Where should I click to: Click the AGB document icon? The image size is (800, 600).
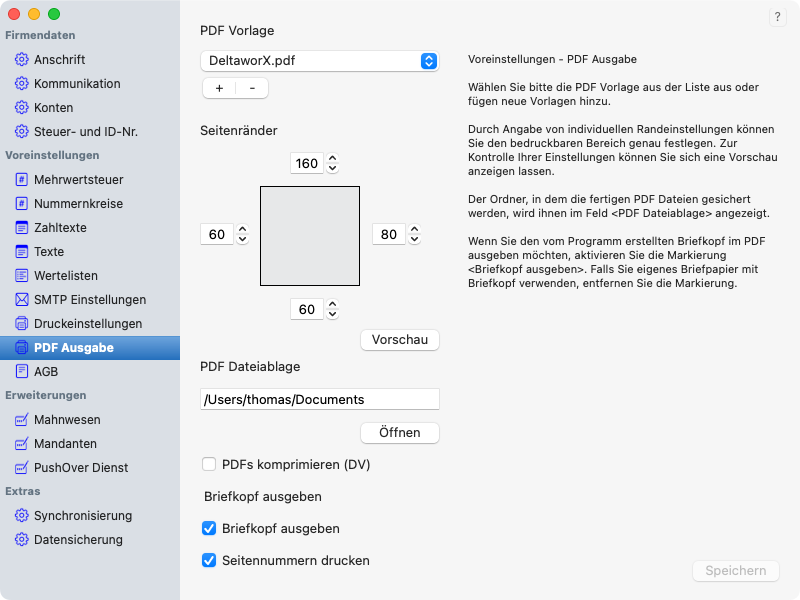(21, 372)
